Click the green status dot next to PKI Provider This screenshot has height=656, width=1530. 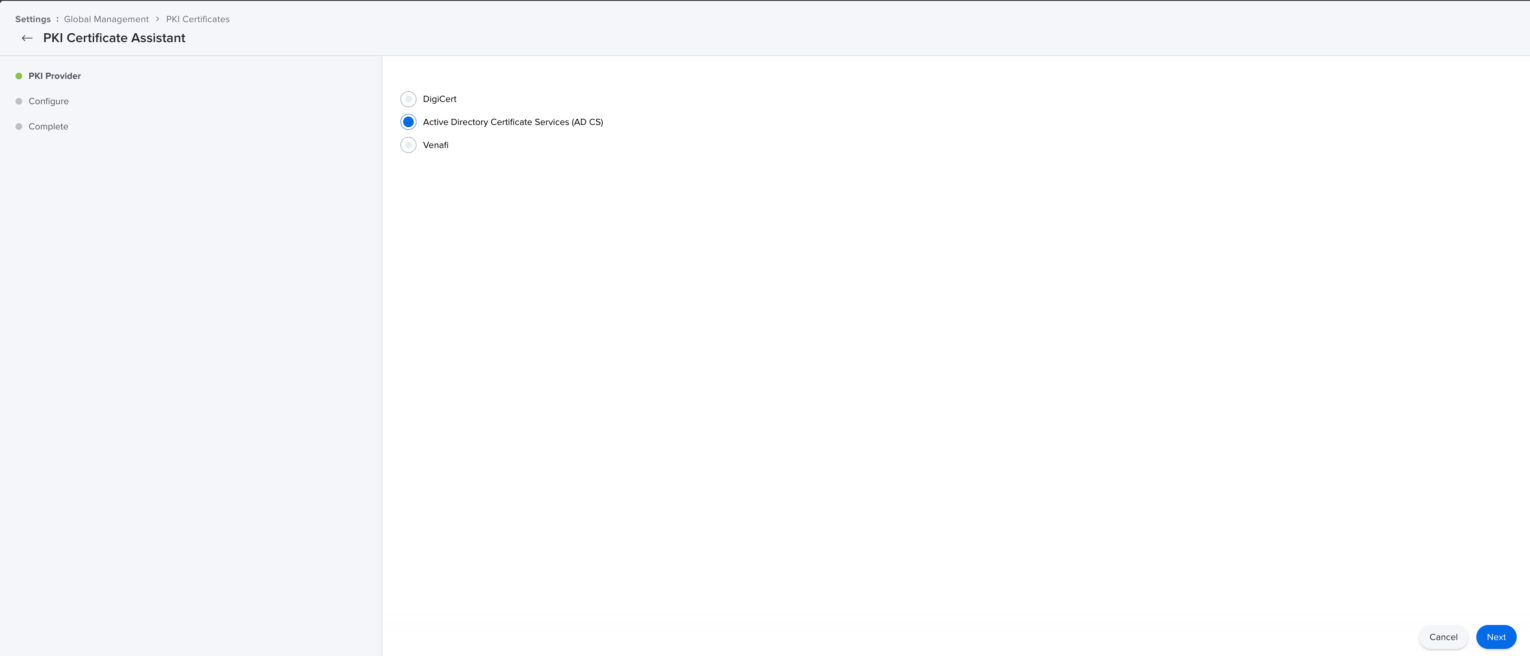click(x=18, y=75)
